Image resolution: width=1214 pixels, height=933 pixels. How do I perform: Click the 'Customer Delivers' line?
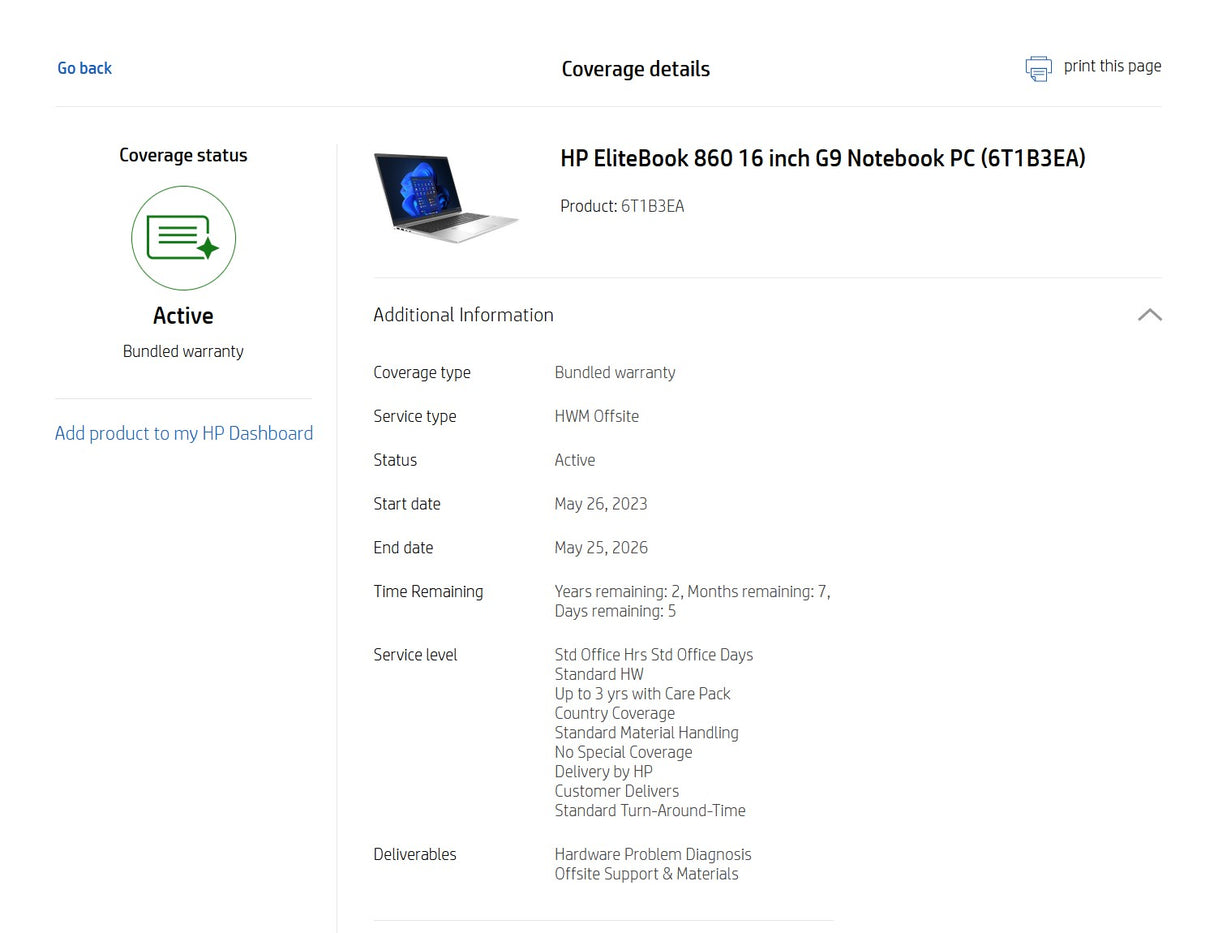617,791
